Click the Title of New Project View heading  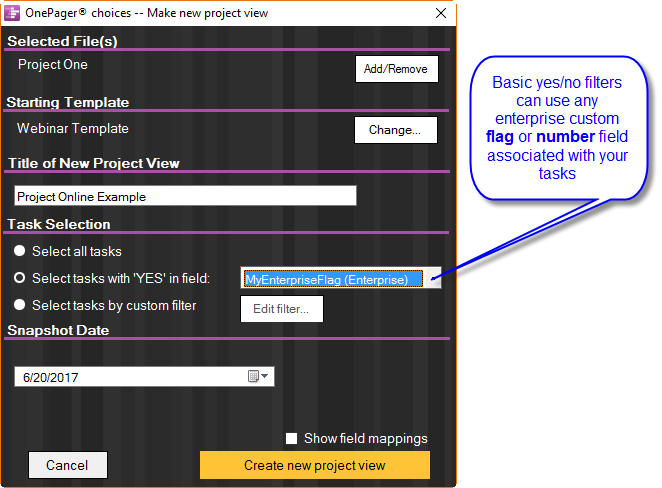click(94, 163)
